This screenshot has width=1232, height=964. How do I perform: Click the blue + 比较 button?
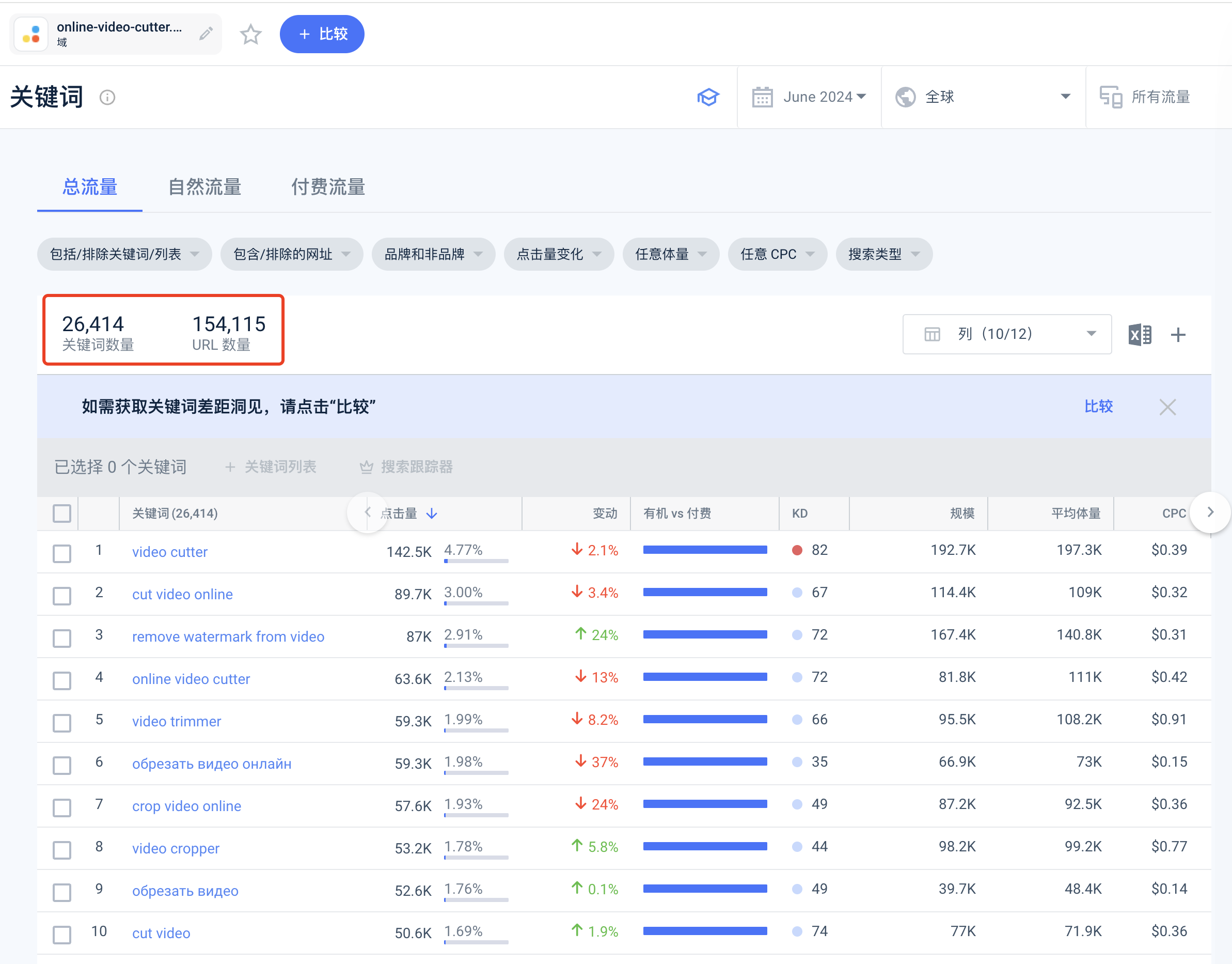coord(322,34)
